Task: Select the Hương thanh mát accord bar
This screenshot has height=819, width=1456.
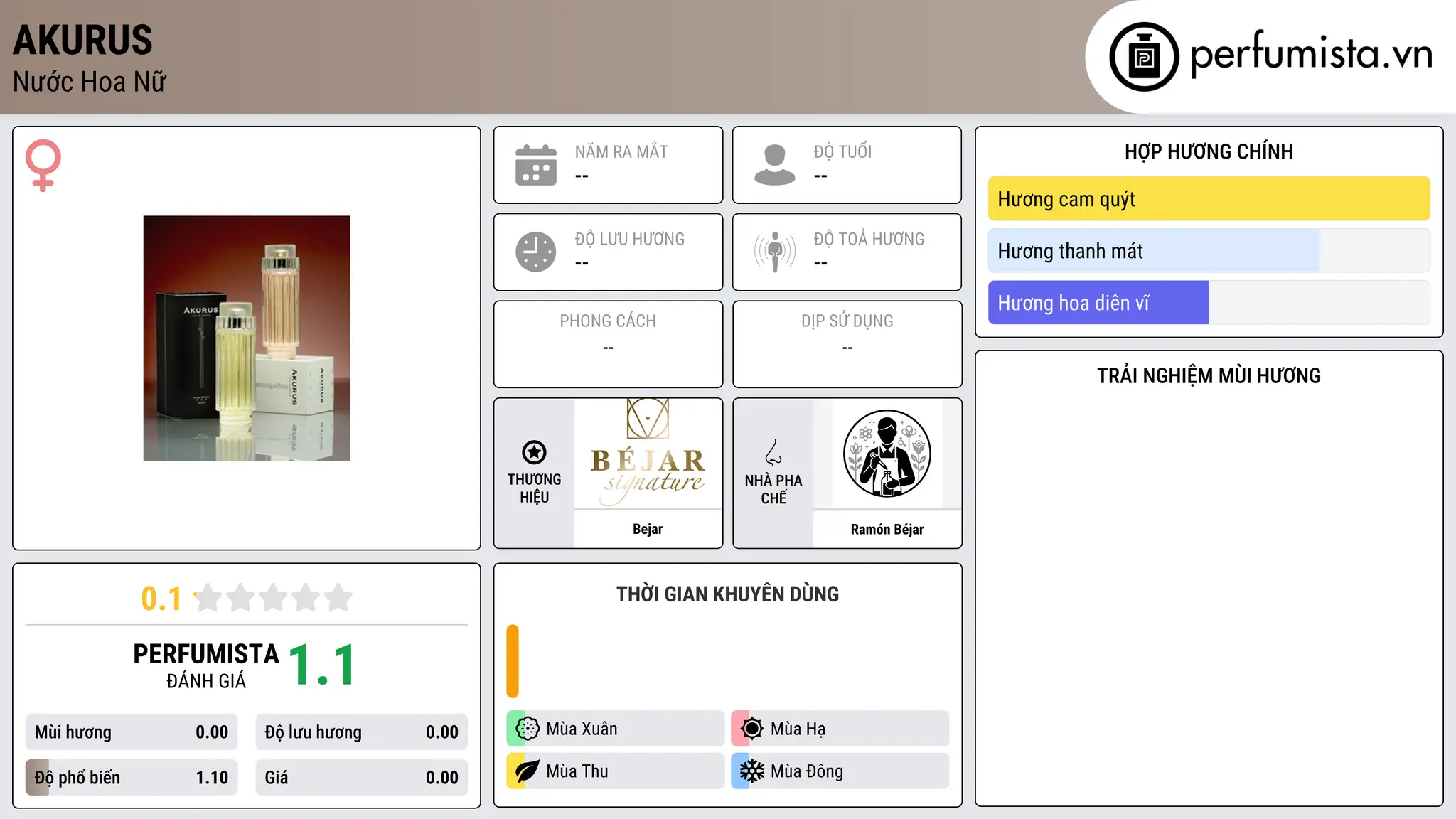Action: 1209,251
